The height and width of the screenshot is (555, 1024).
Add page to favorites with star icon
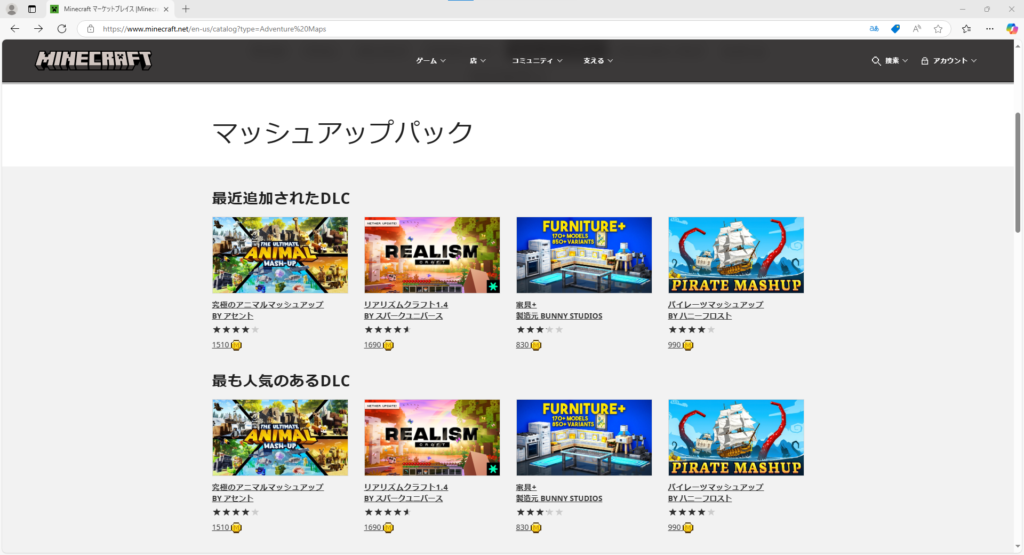(x=938, y=29)
